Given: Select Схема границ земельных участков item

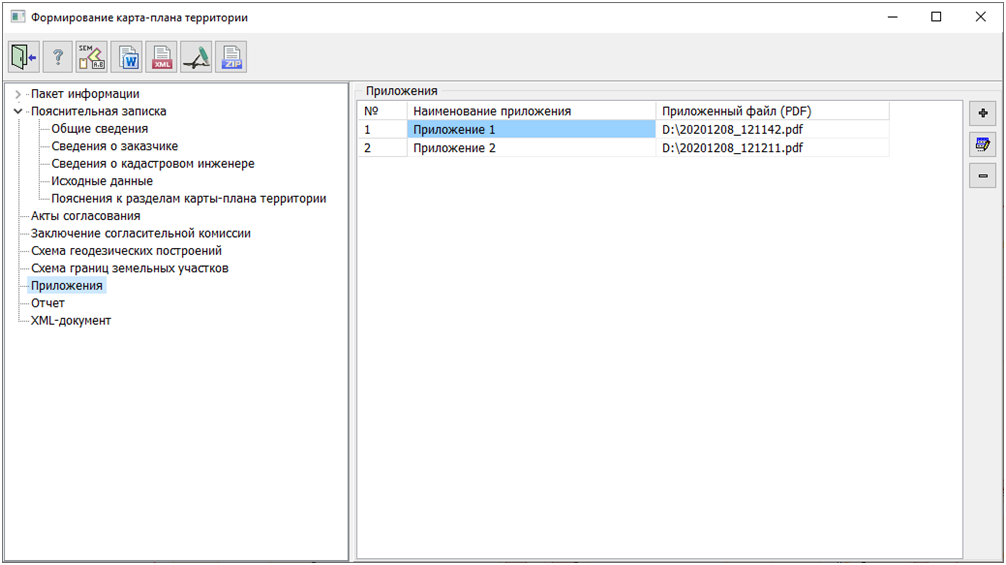Looking at the screenshot, I should point(129,268).
